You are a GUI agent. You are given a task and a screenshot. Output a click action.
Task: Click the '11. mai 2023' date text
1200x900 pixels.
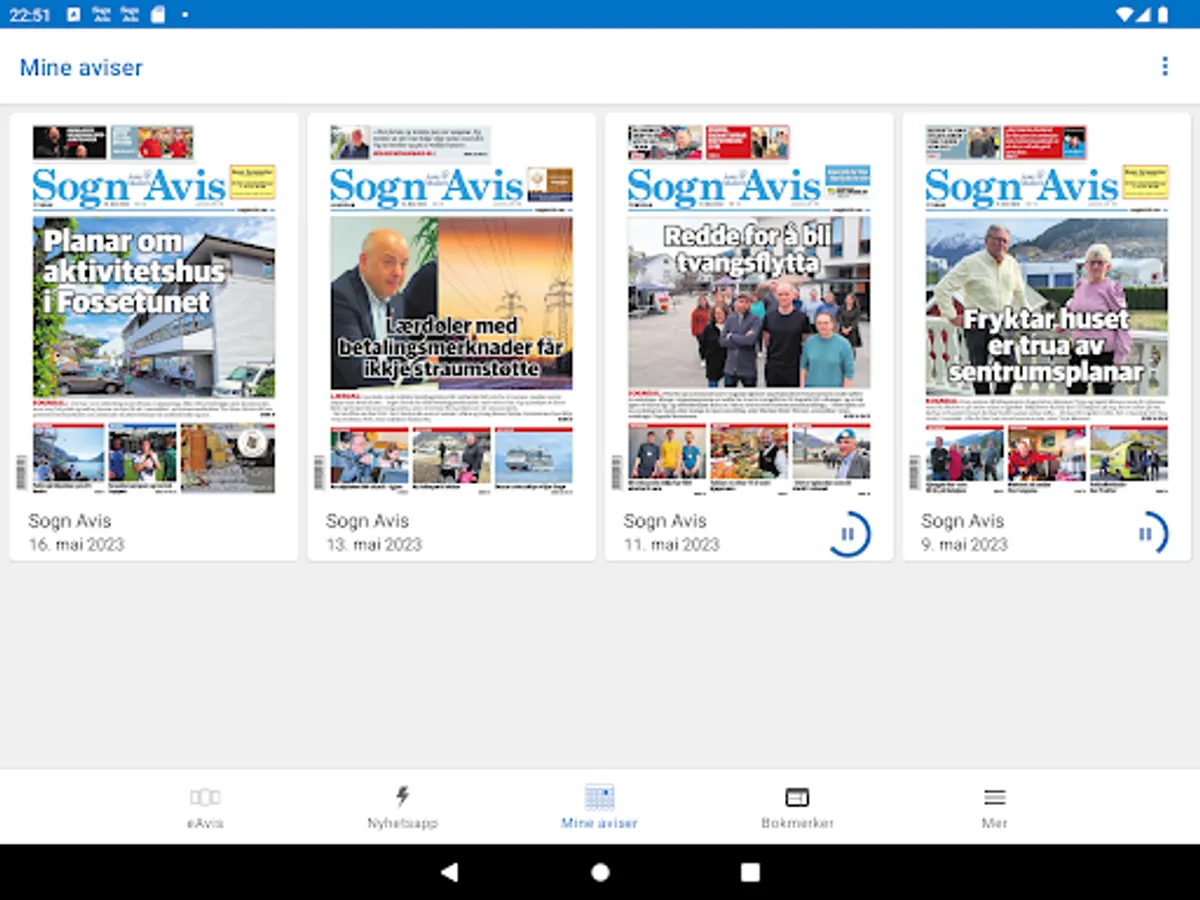click(x=671, y=545)
